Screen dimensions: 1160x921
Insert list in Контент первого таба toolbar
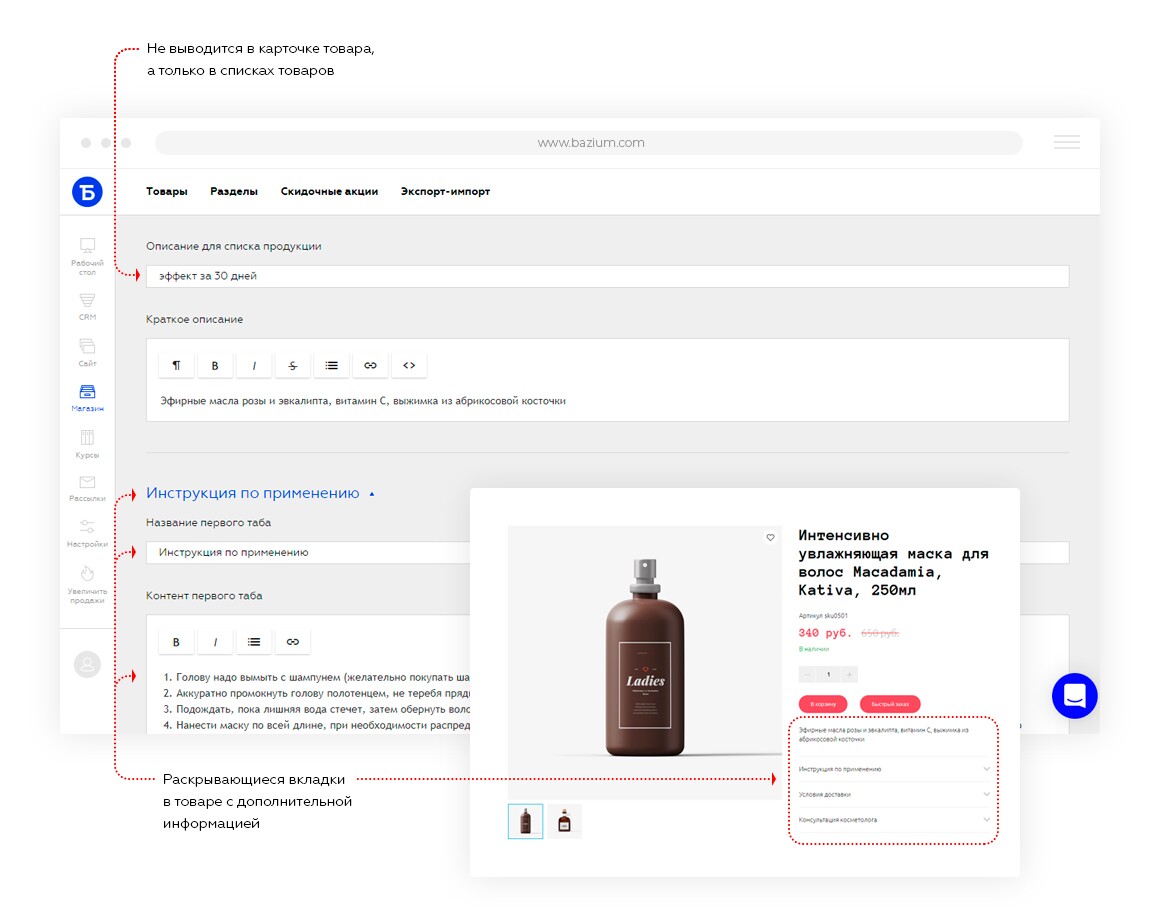(x=254, y=642)
